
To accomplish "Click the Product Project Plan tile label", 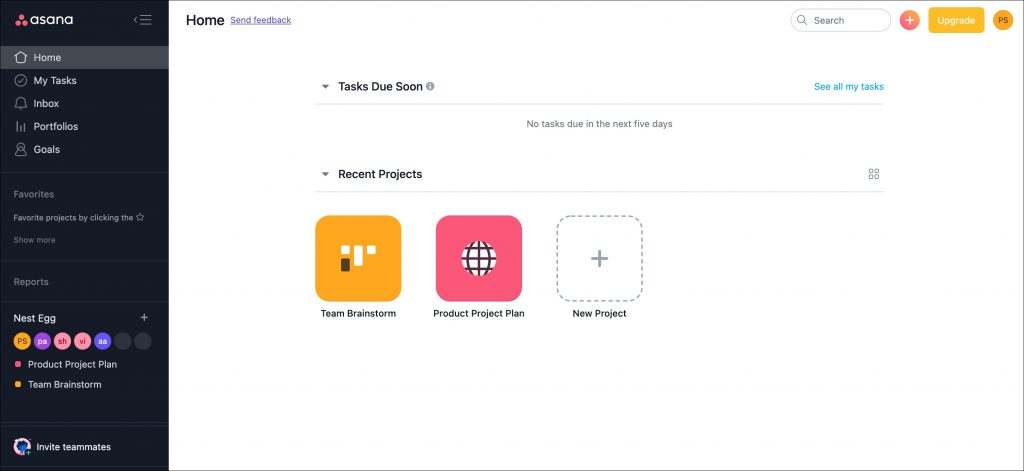I will (x=479, y=314).
